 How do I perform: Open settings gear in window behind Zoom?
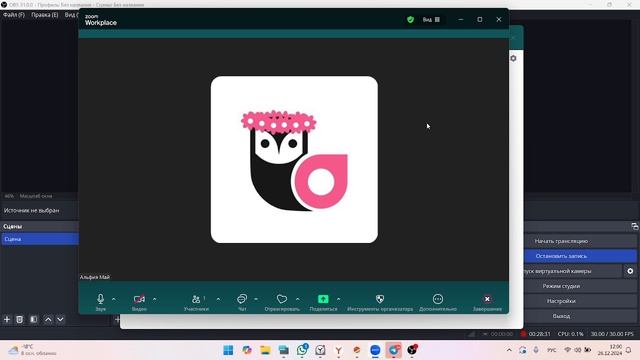513,58
